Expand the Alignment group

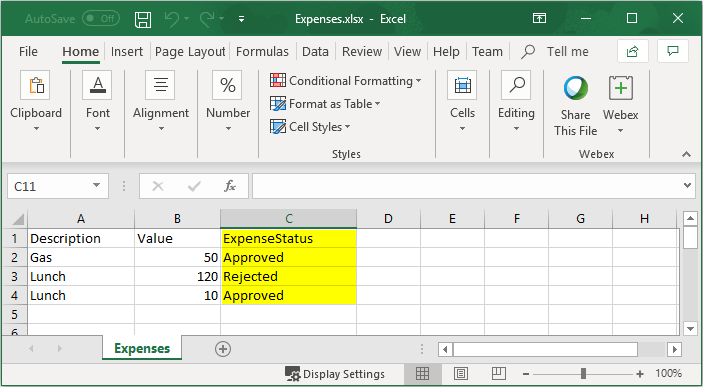point(161,101)
